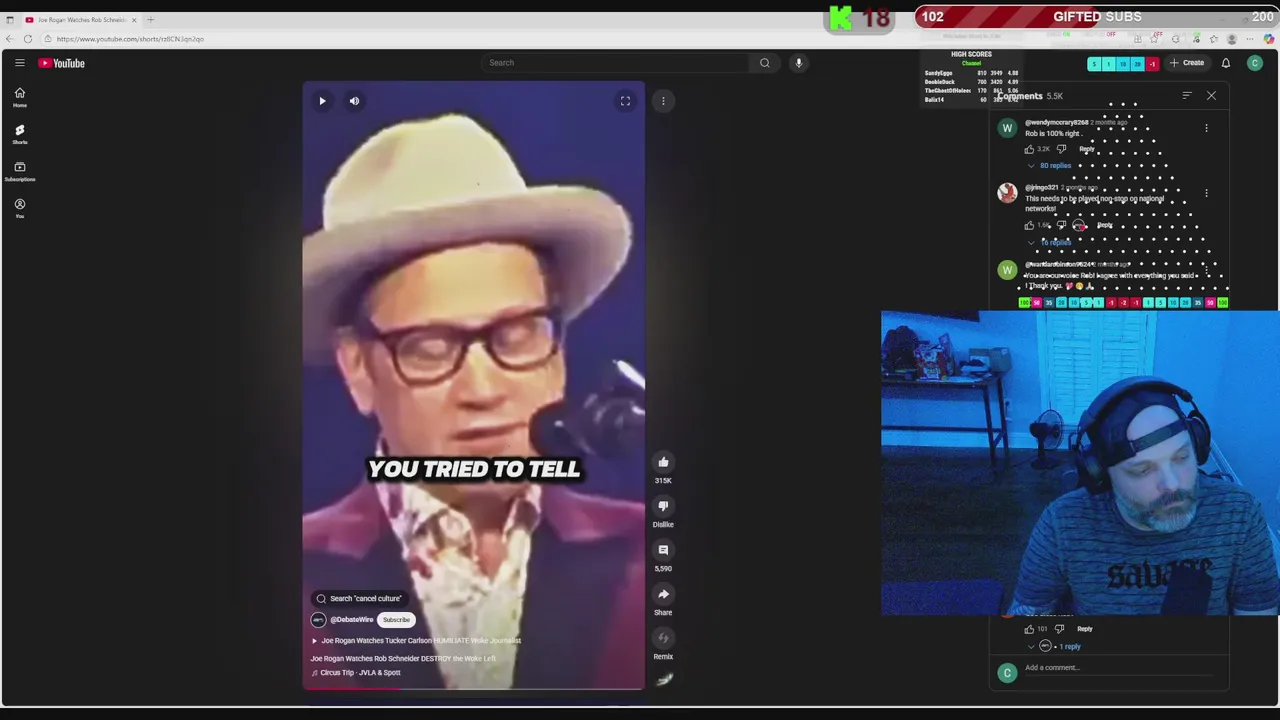Open the Circus Trip · JVLA & Spott sound link

coord(356,673)
